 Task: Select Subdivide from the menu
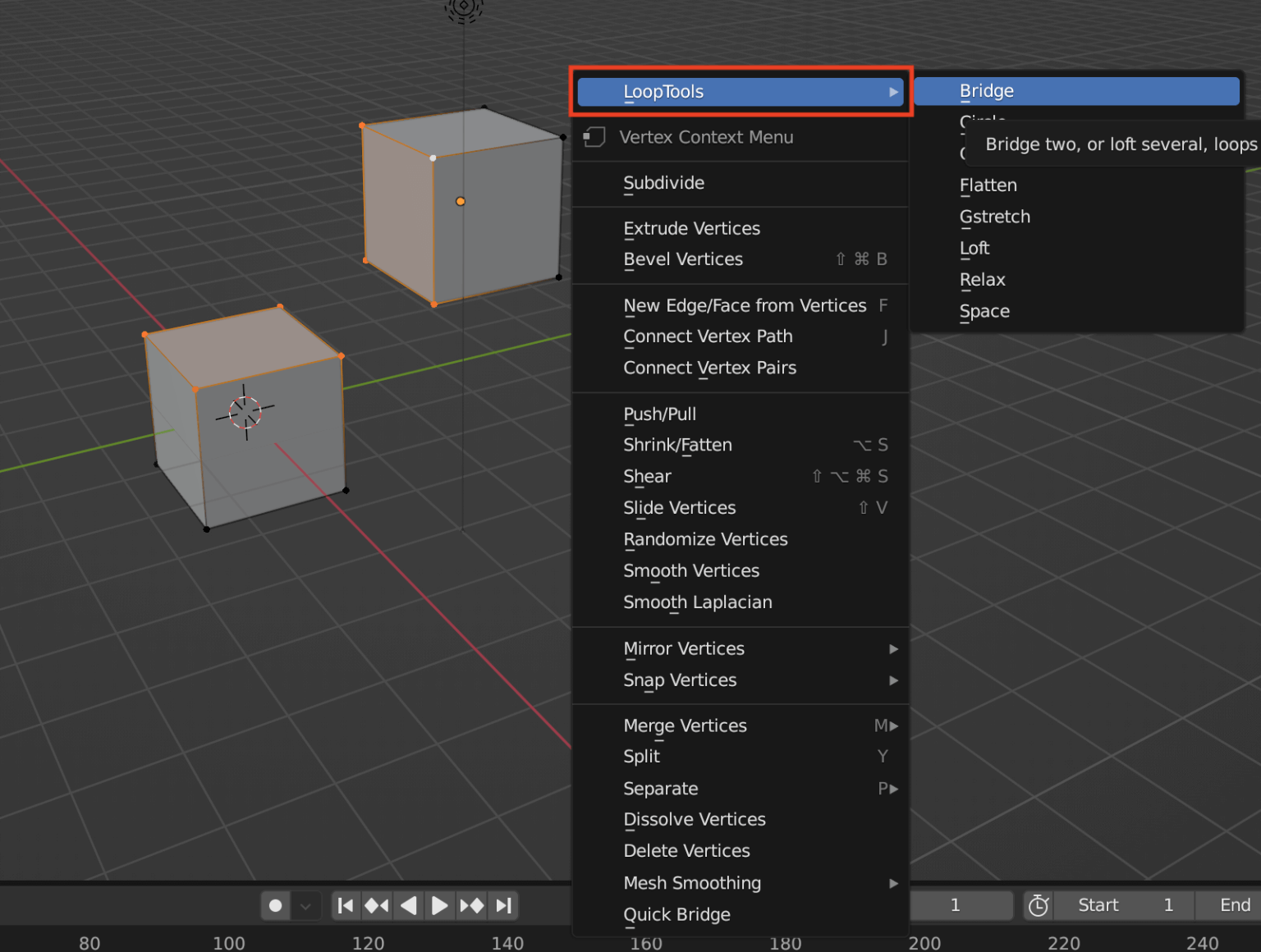pos(664,183)
